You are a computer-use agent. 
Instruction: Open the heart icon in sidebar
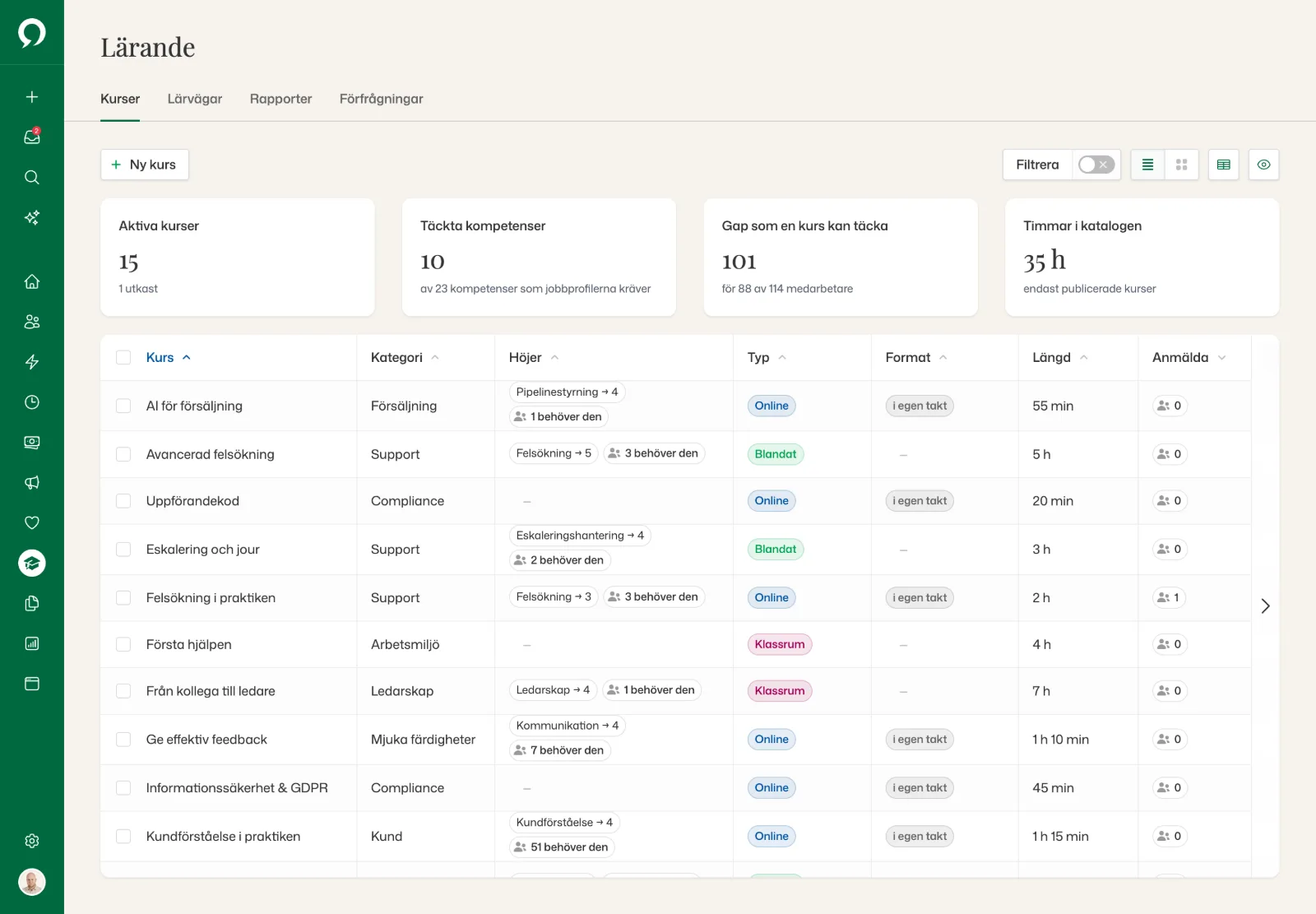tap(32, 522)
